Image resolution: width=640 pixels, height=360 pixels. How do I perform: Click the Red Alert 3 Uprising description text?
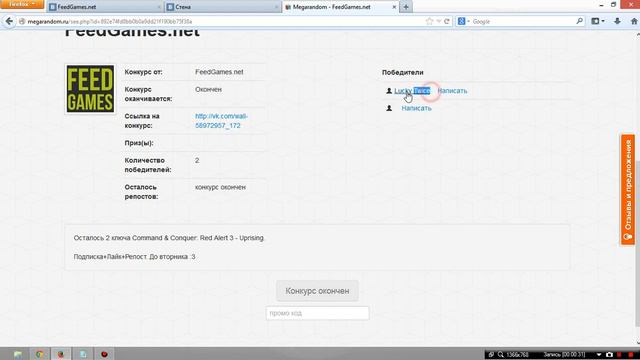tap(169, 238)
